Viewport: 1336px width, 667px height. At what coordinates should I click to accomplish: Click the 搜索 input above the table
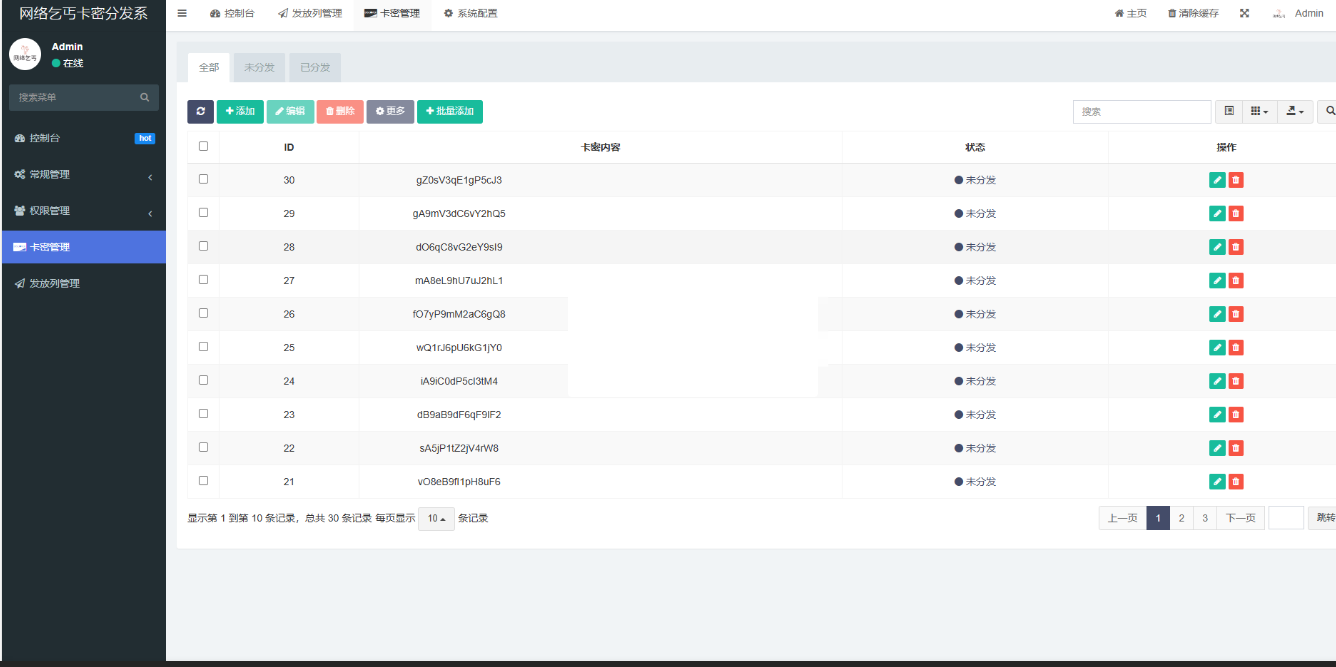(x=1142, y=111)
